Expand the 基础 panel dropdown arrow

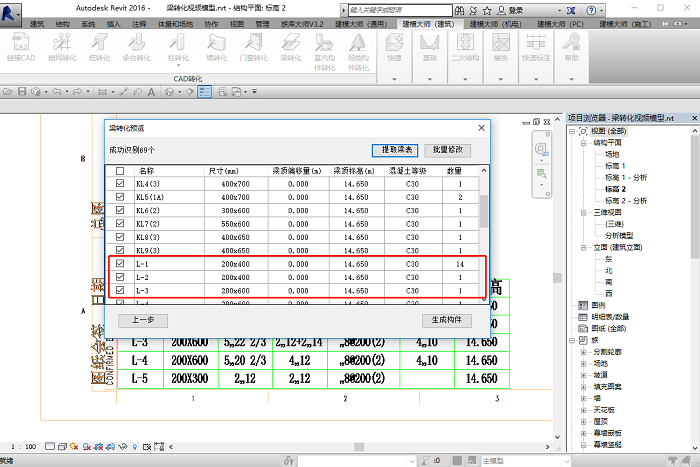[x=429, y=79]
